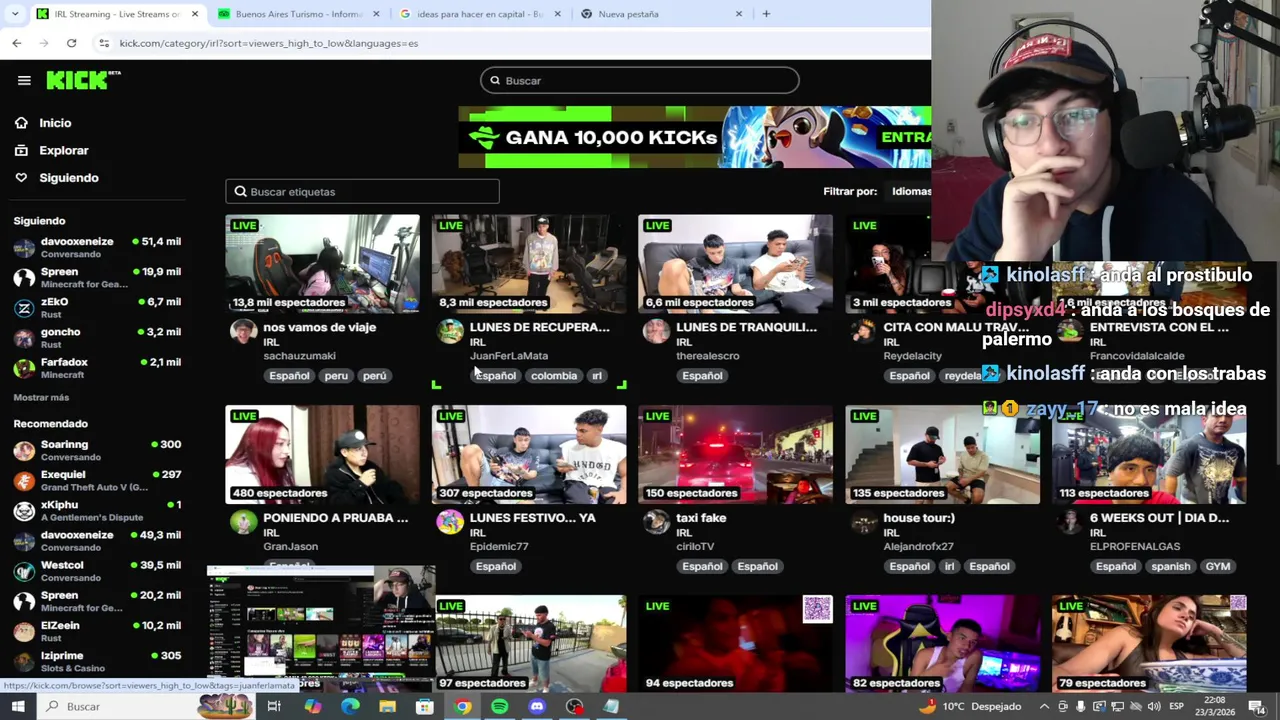Click JuanFerLaMata streamer avatar
Screen dimensions: 1280x720
point(450,332)
